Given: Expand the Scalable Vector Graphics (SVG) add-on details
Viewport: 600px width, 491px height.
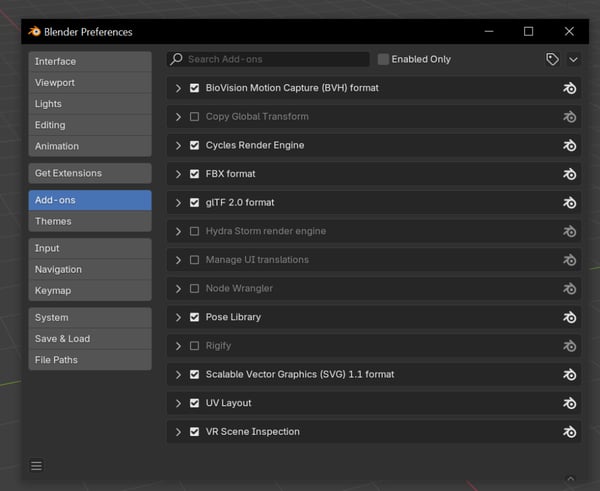Looking at the screenshot, I should tap(178, 375).
